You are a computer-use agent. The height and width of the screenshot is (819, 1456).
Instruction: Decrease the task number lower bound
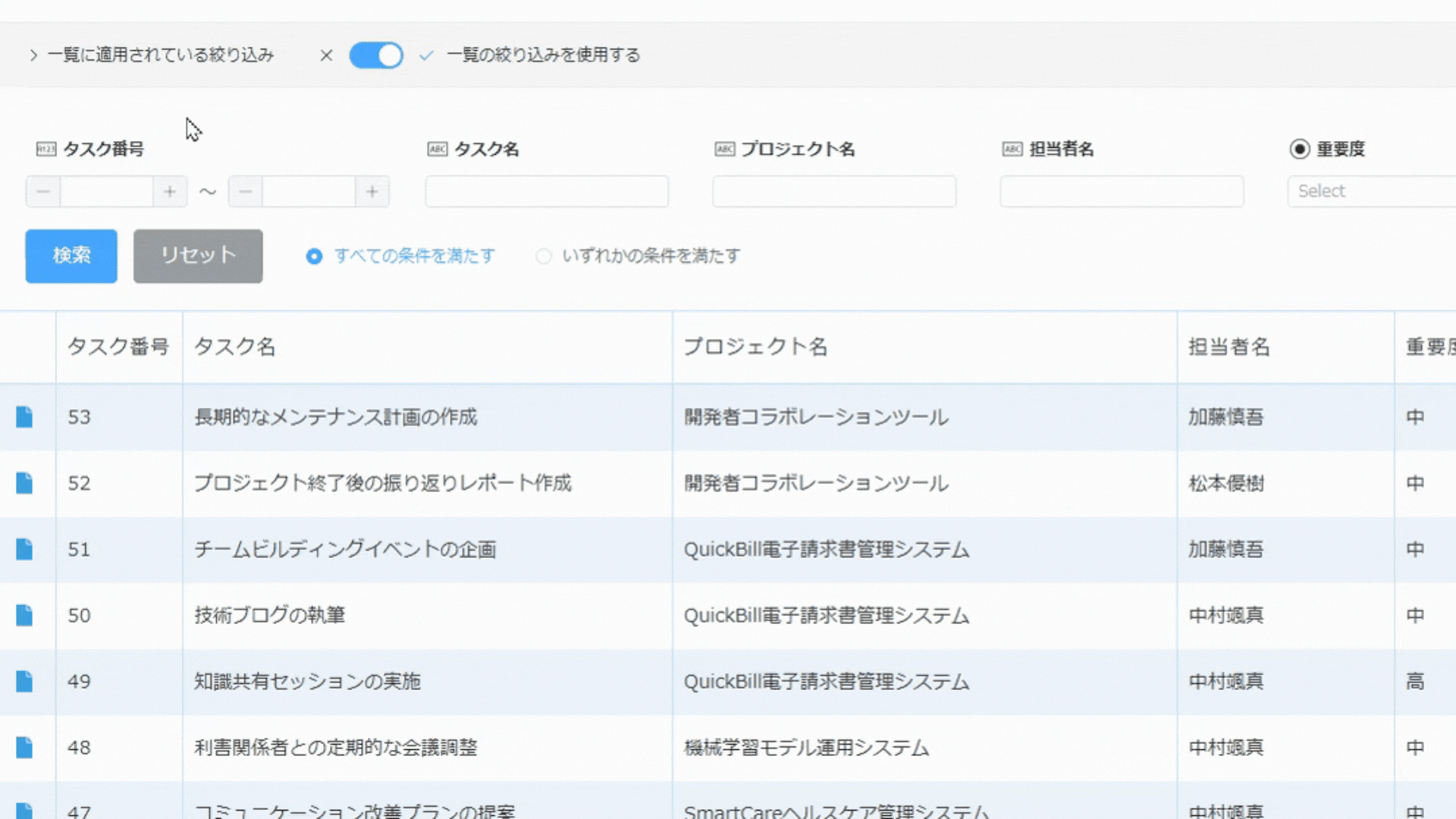pyautogui.click(x=43, y=192)
